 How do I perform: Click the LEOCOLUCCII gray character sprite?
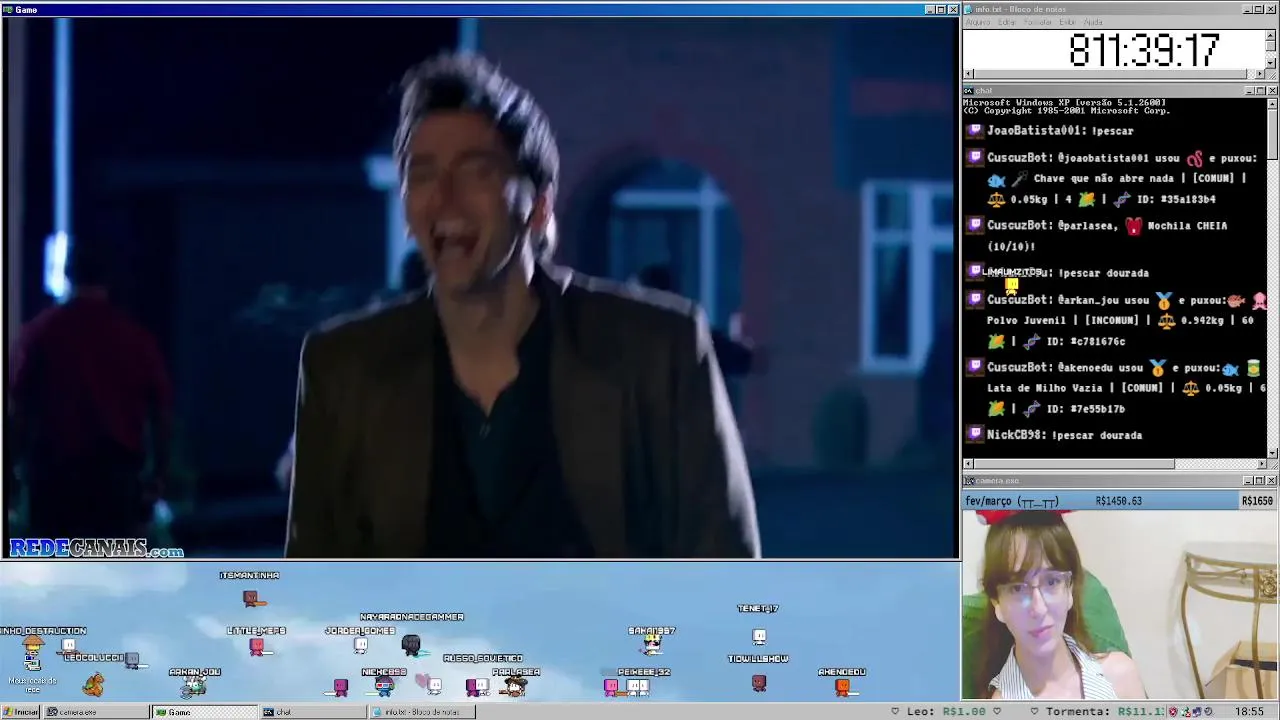[131, 661]
